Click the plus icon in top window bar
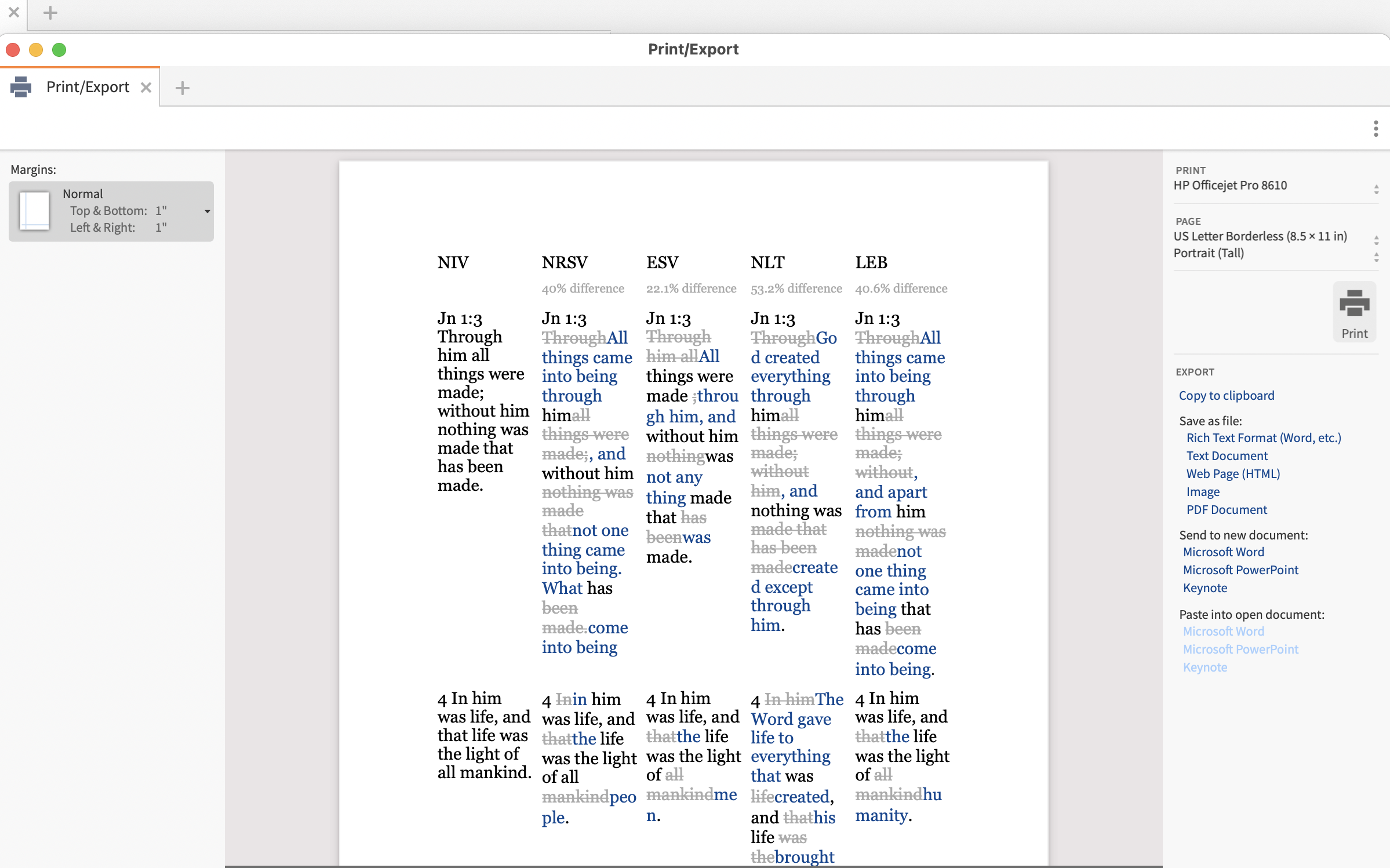 pyautogui.click(x=50, y=12)
